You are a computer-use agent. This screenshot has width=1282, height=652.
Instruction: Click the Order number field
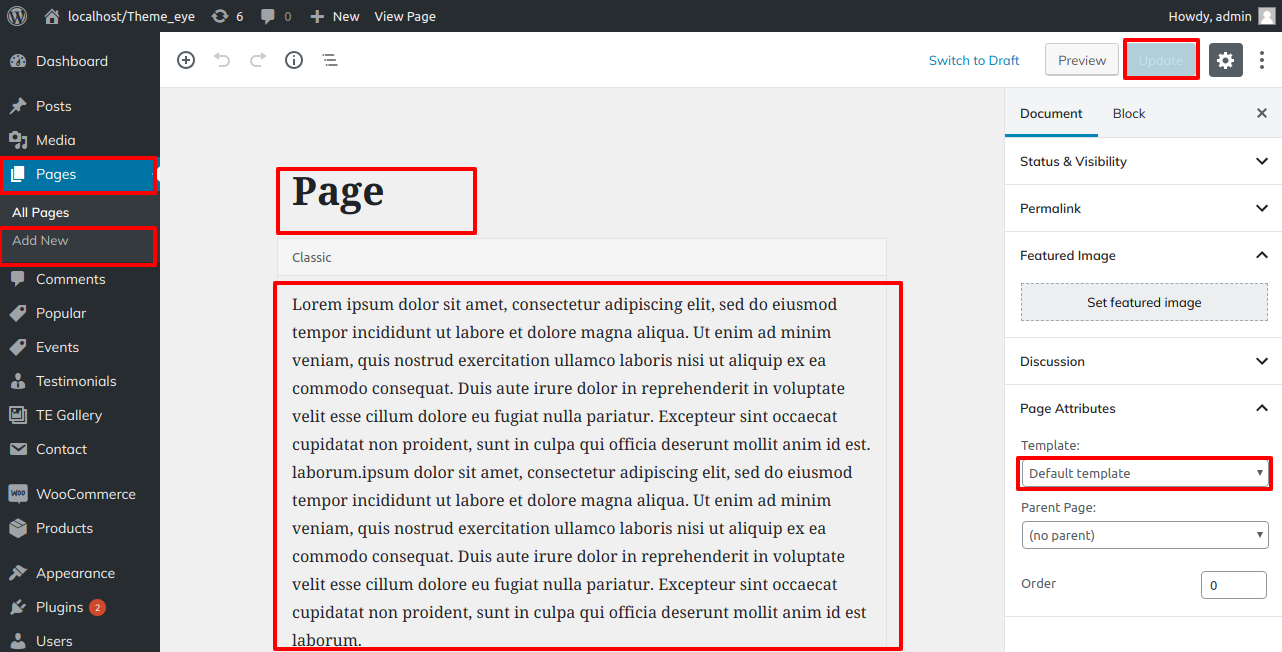(x=1233, y=585)
